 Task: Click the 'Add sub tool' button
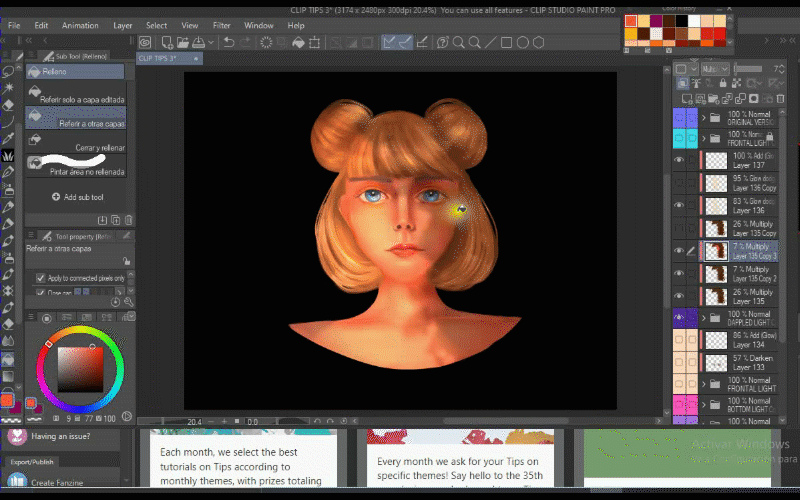coord(77,197)
